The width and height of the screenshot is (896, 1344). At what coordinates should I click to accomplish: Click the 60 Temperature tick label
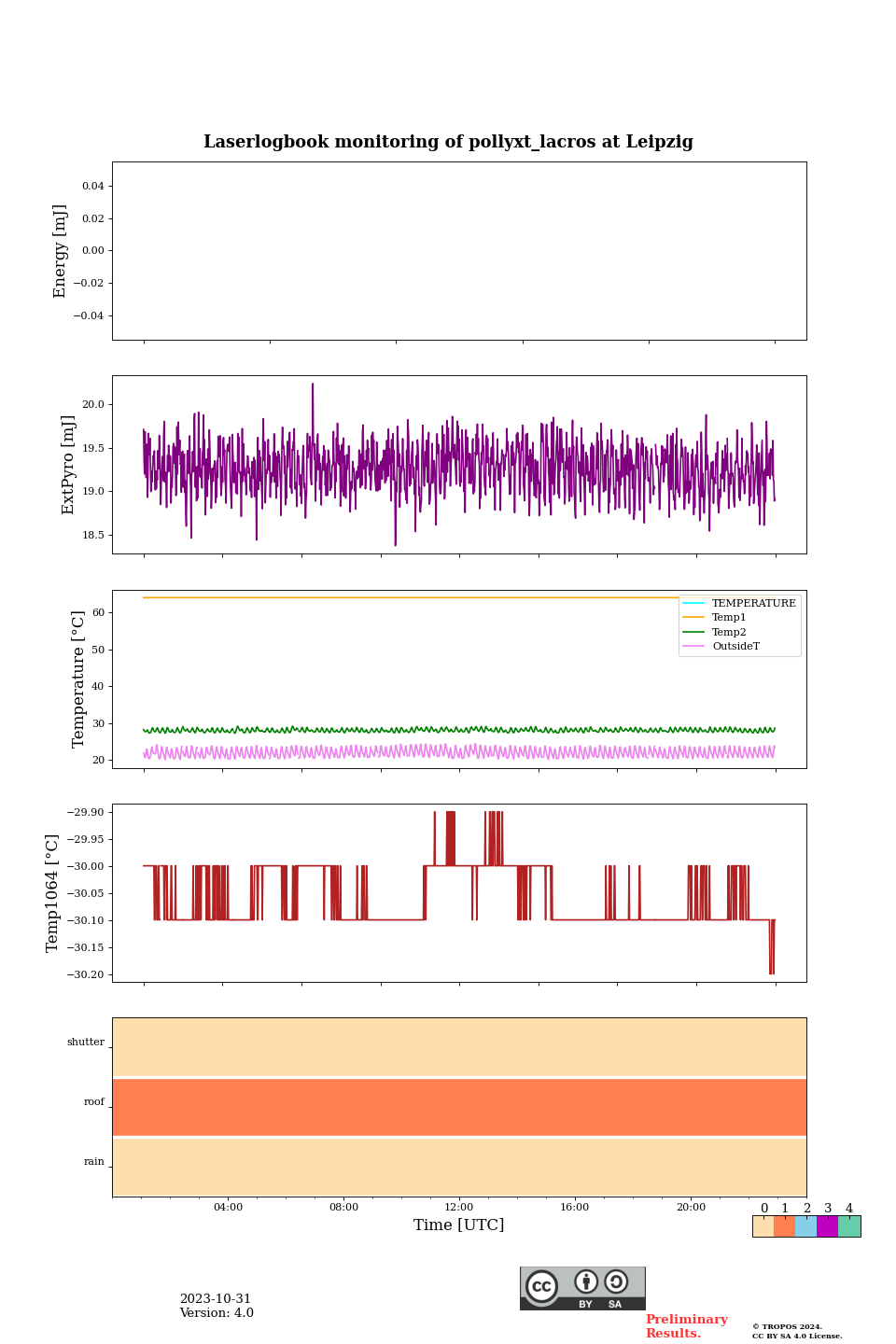[98, 612]
